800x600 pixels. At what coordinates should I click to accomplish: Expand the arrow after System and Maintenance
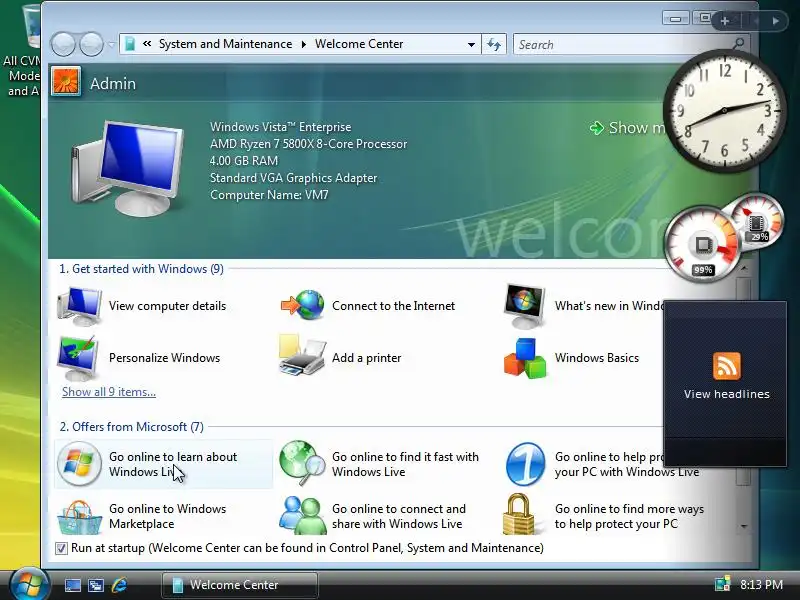coord(304,44)
